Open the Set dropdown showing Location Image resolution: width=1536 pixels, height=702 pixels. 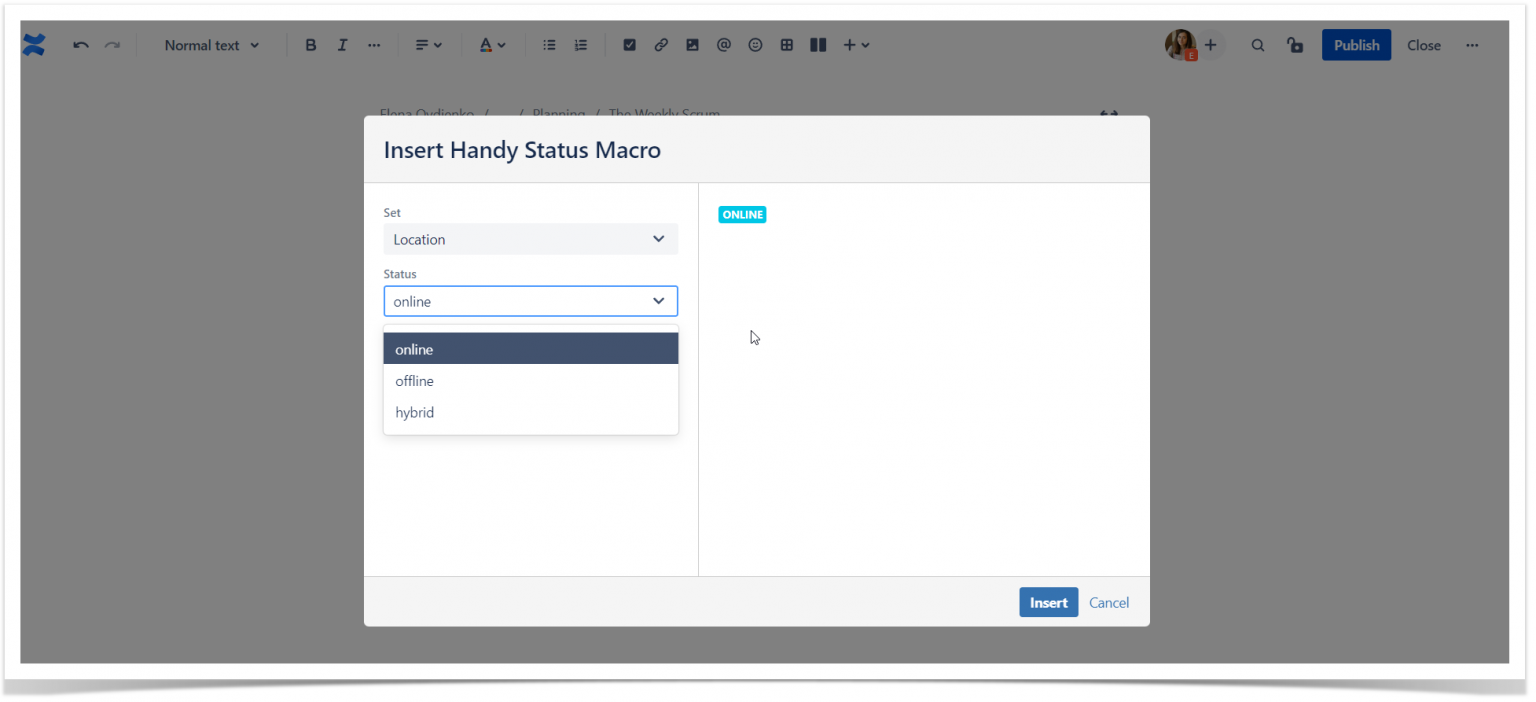point(530,239)
